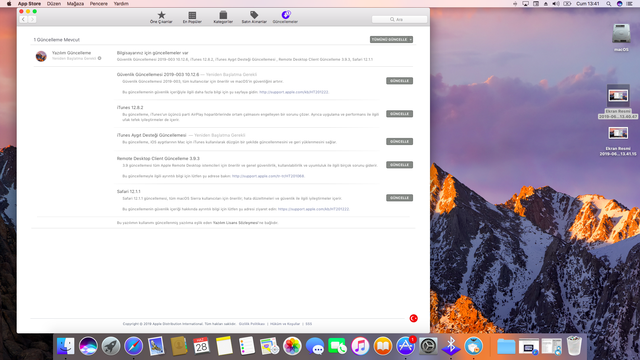Screen dimensions: 640x360
Task: Open the HT201222 link under Safari 12.1.1
Action: tap(313, 209)
